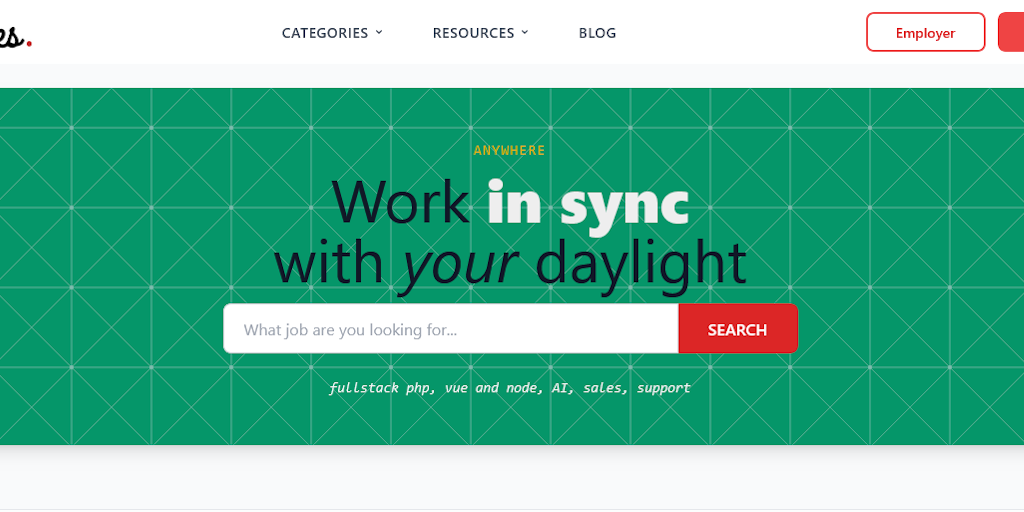
Task: Click the yellow ANYWHERE label
Action: [x=509, y=150]
